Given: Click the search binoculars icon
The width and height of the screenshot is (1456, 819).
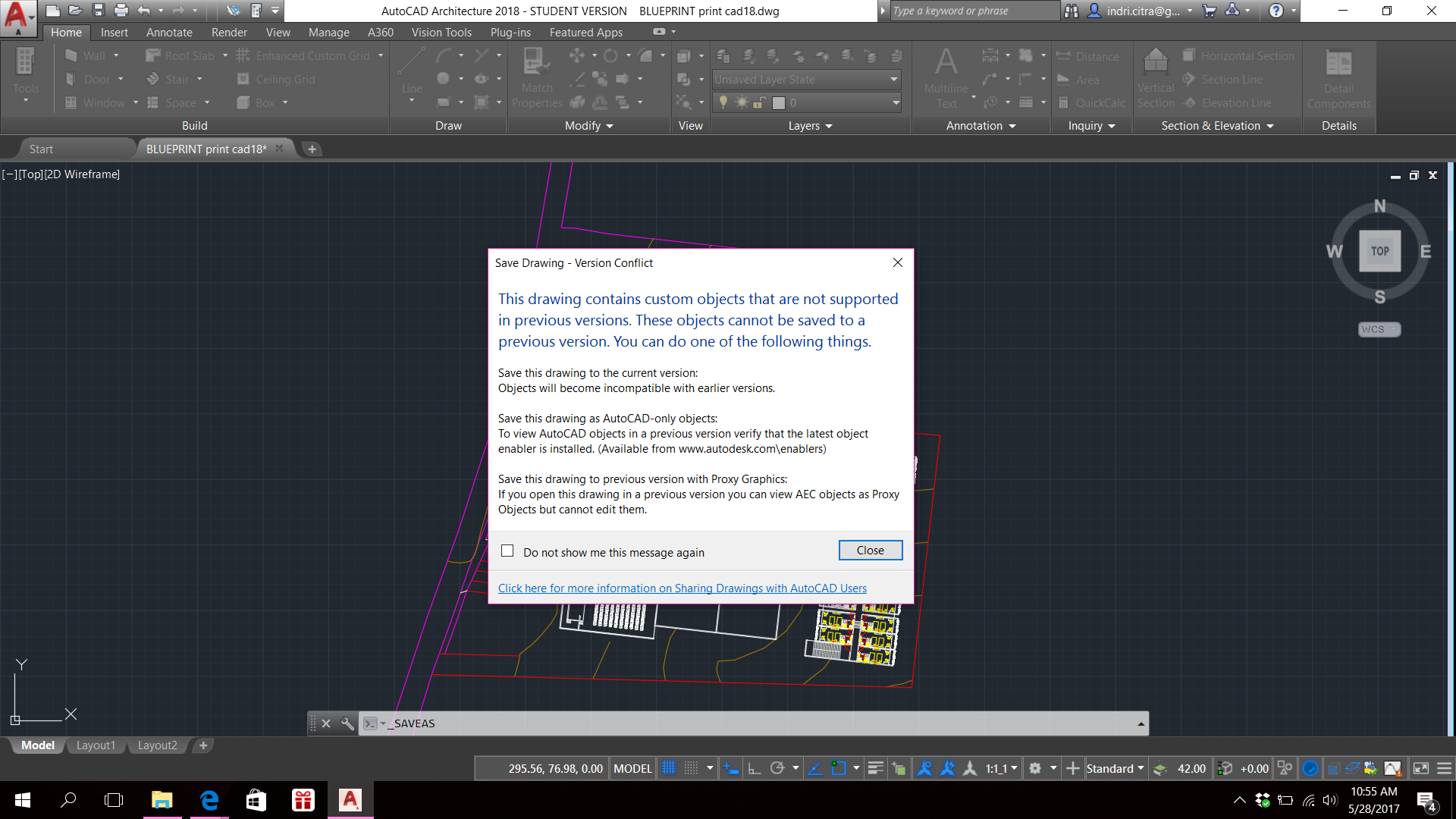Looking at the screenshot, I should [x=1071, y=11].
